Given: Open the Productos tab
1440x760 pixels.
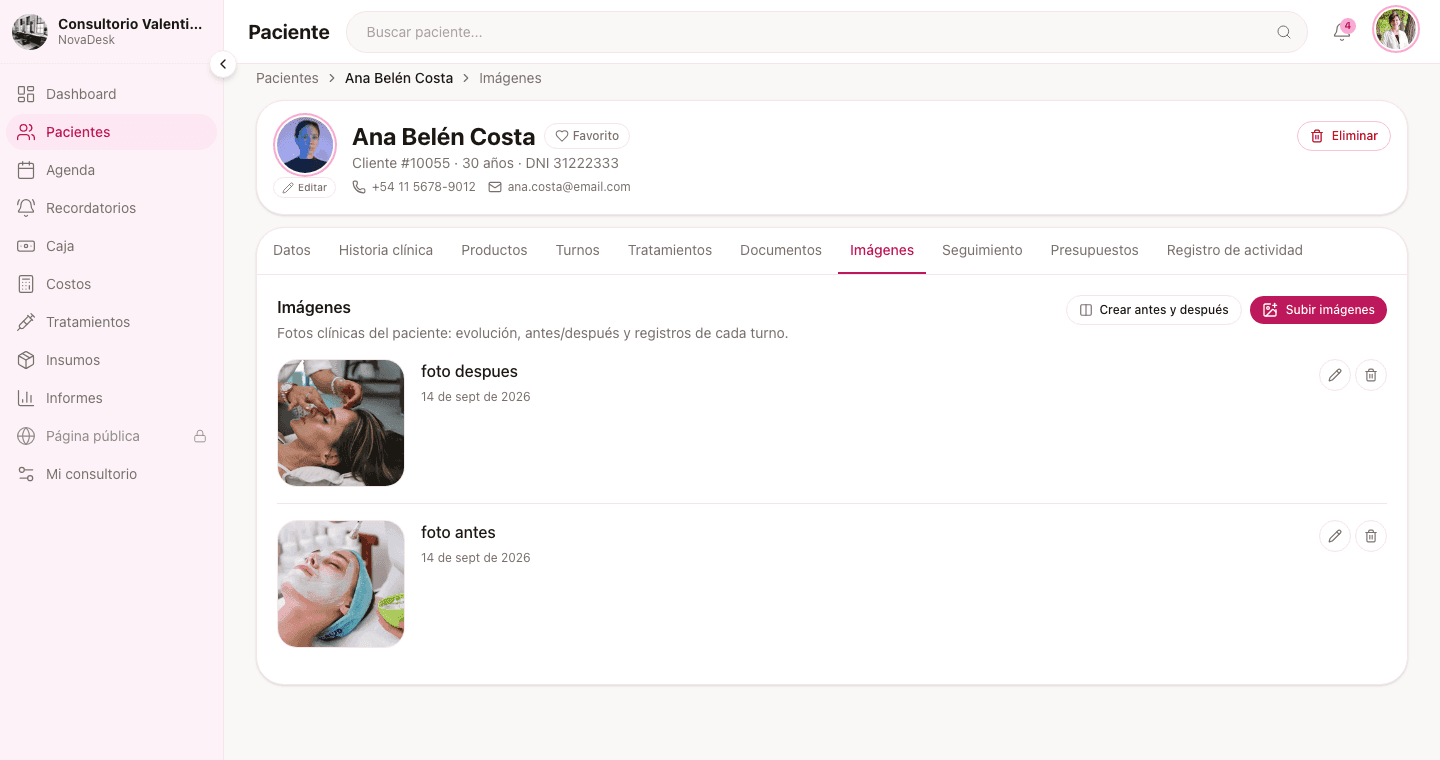Looking at the screenshot, I should click(x=494, y=250).
